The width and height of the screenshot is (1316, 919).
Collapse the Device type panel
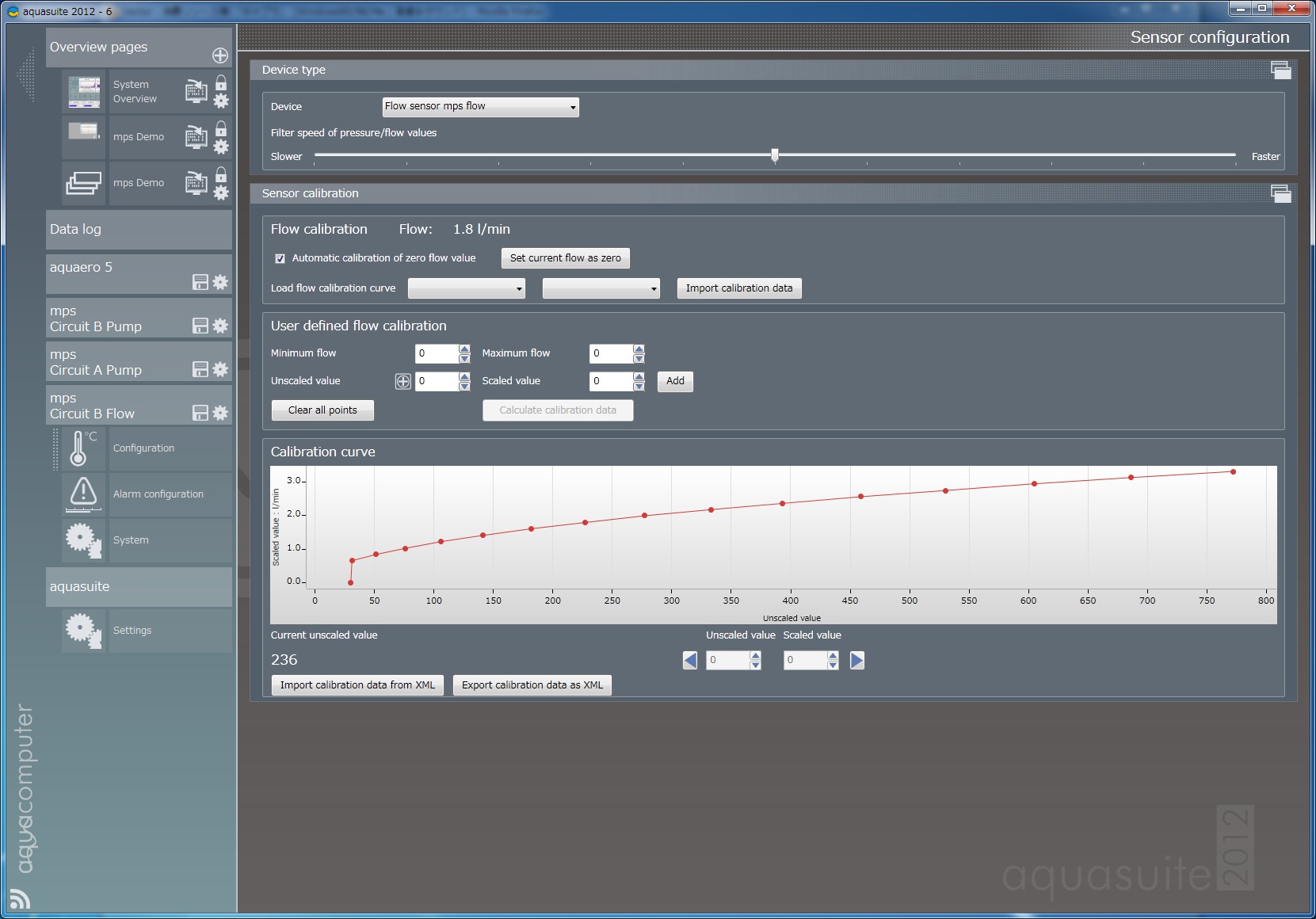coord(1280,70)
